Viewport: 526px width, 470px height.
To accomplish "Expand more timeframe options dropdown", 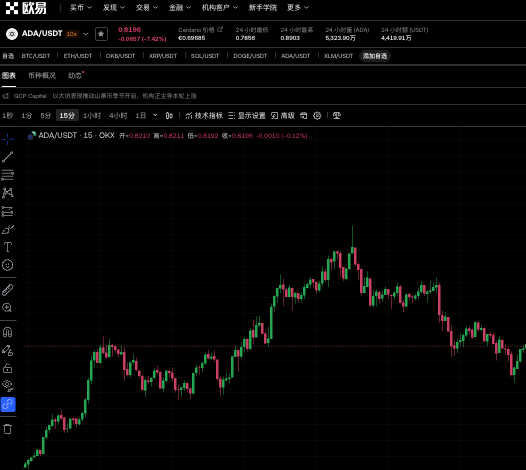I will point(155,115).
